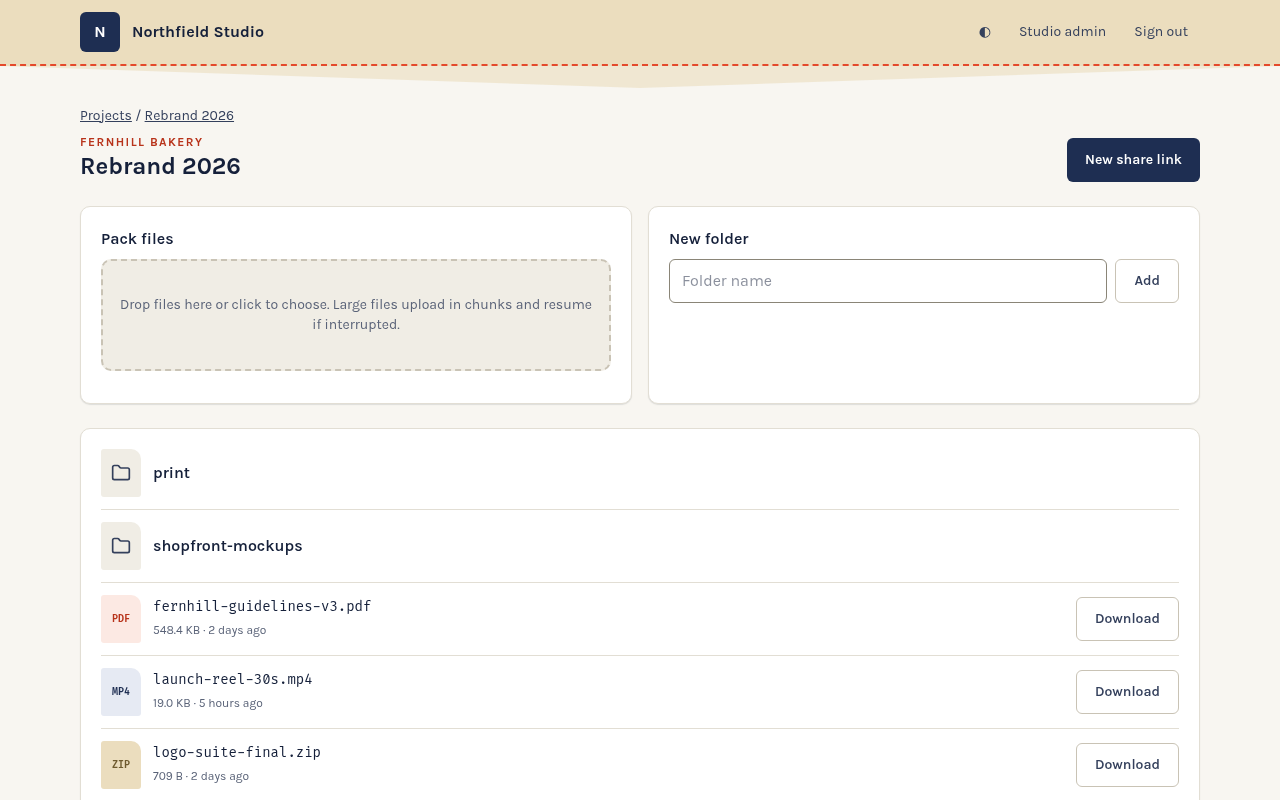Viewport: 1280px width, 800px height.
Task: Select launch-reel-30s.mp4 file name
Action: (233, 679)
